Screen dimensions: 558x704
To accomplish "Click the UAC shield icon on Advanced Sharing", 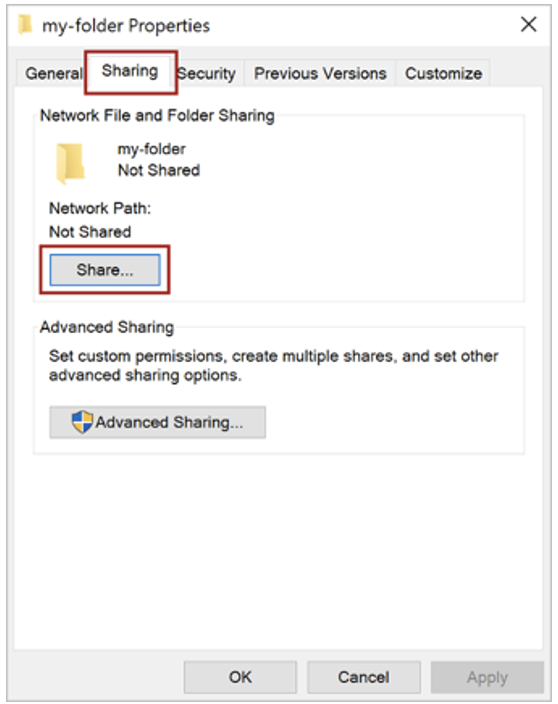I will [x=82, y=422].
